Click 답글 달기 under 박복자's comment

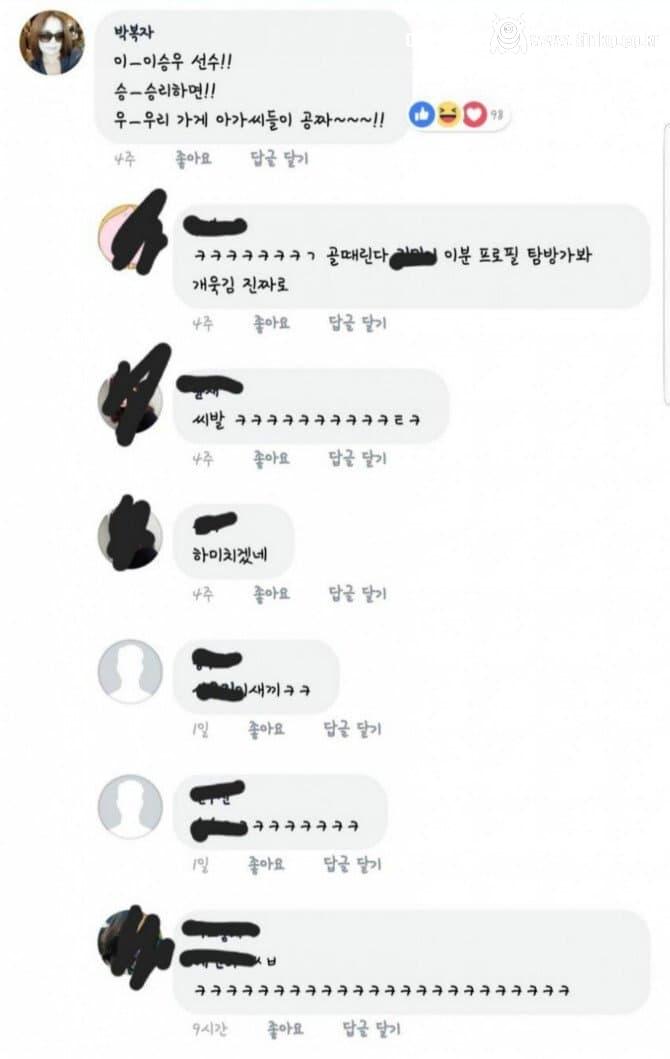tap(279, 159)
